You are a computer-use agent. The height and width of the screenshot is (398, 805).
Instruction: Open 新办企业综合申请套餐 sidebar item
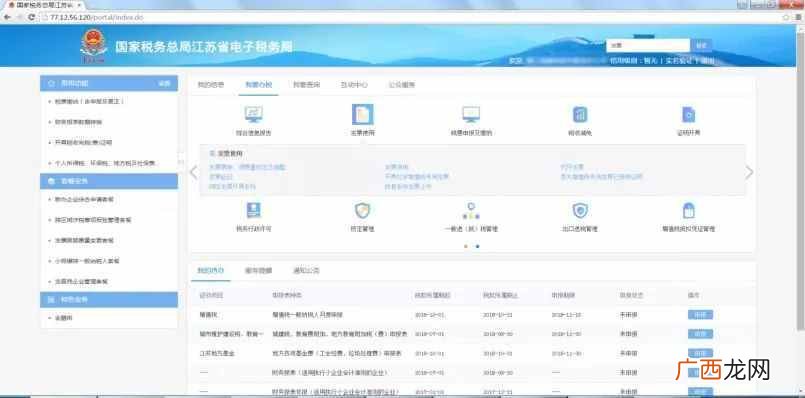pos(84,199)
